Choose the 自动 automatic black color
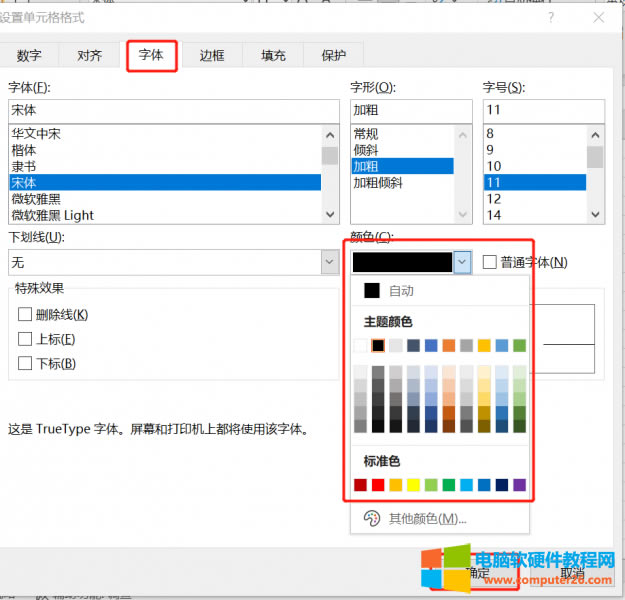Image resolution: width=625 pixels, height=600 pixels. click(x=372, y=290)
